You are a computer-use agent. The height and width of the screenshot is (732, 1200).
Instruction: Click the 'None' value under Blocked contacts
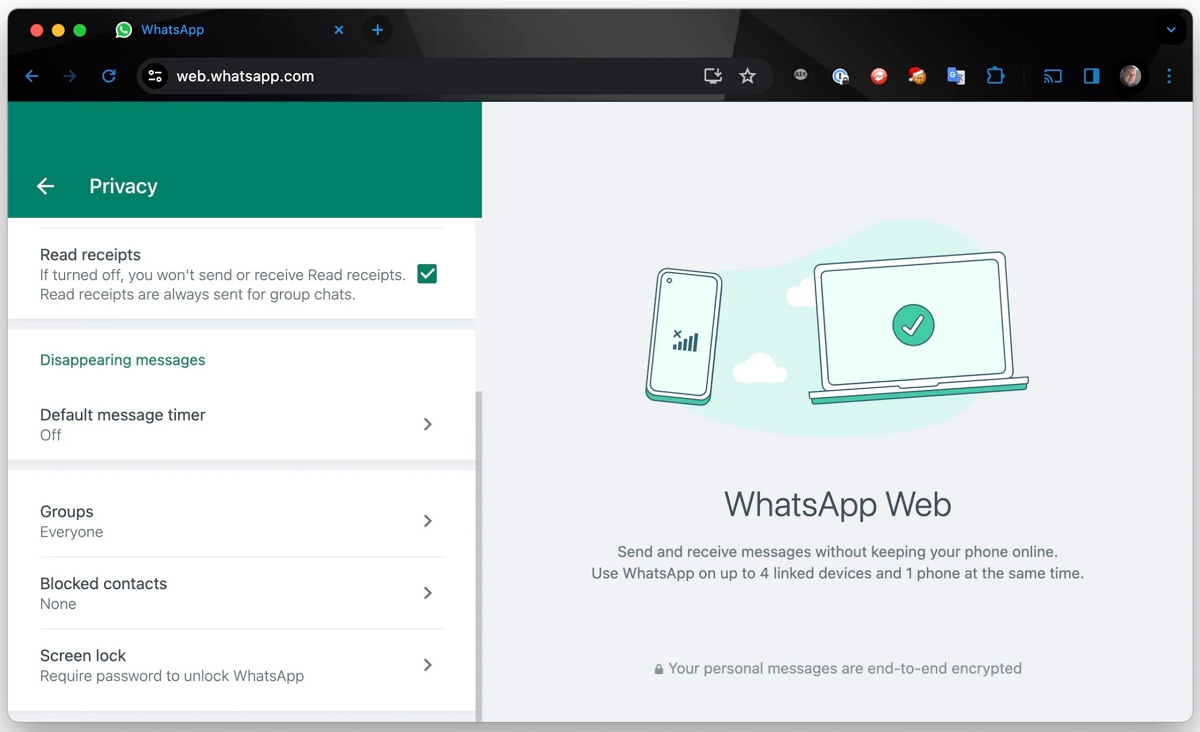coord(58,604)
